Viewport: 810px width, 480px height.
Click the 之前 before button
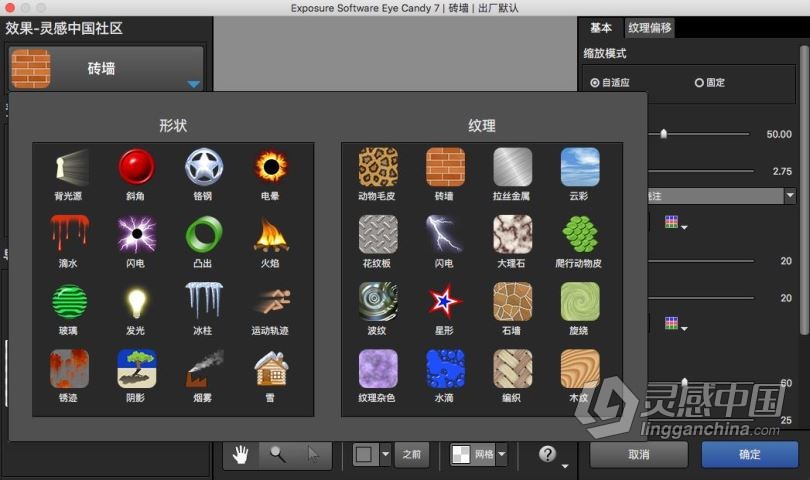[x=412, y=455]
